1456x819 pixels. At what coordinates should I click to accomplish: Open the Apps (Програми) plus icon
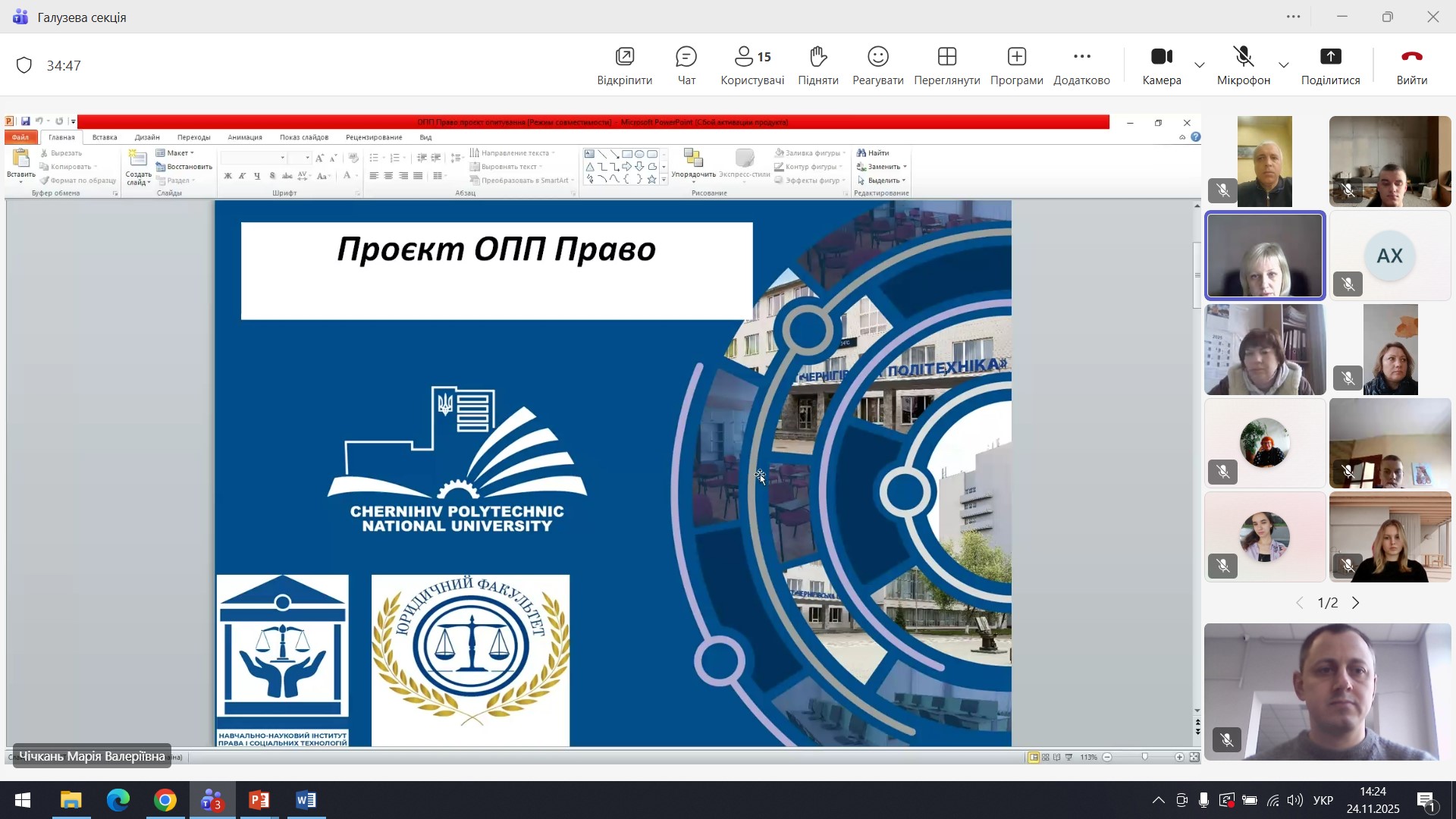(1016, 58)
